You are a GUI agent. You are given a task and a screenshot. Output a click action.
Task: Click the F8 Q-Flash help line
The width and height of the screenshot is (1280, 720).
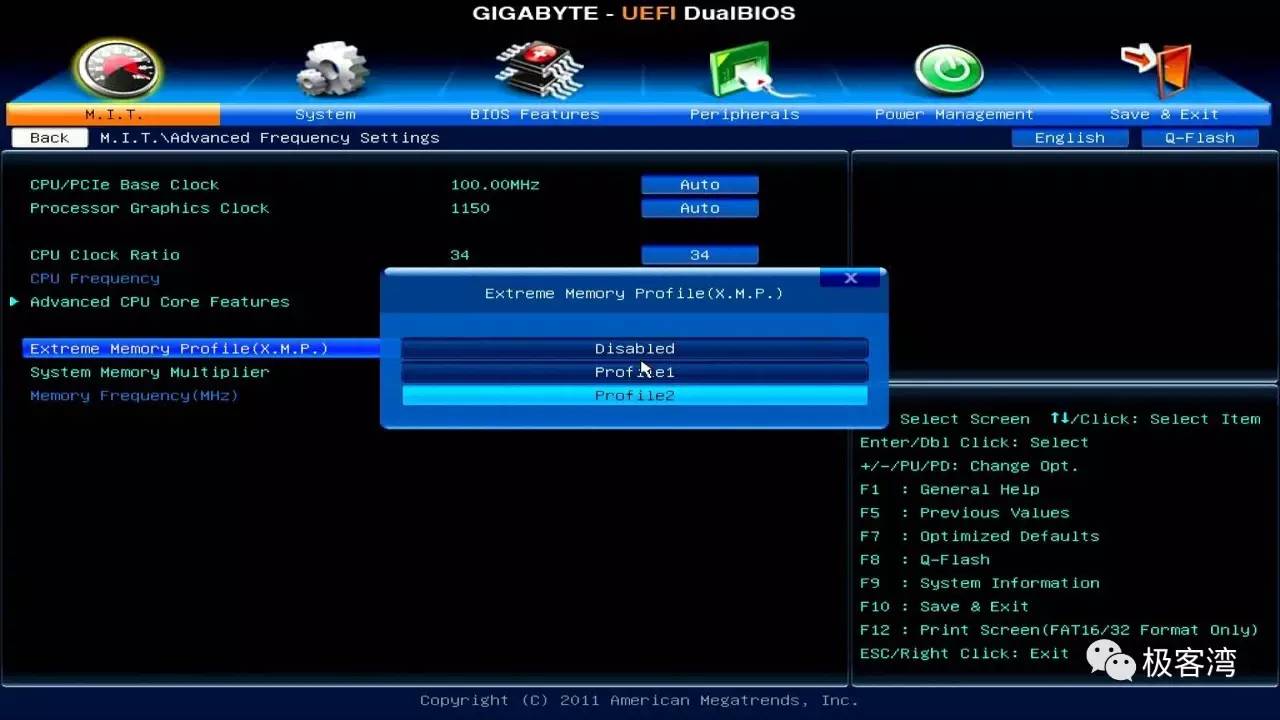[x=925, y=560]
